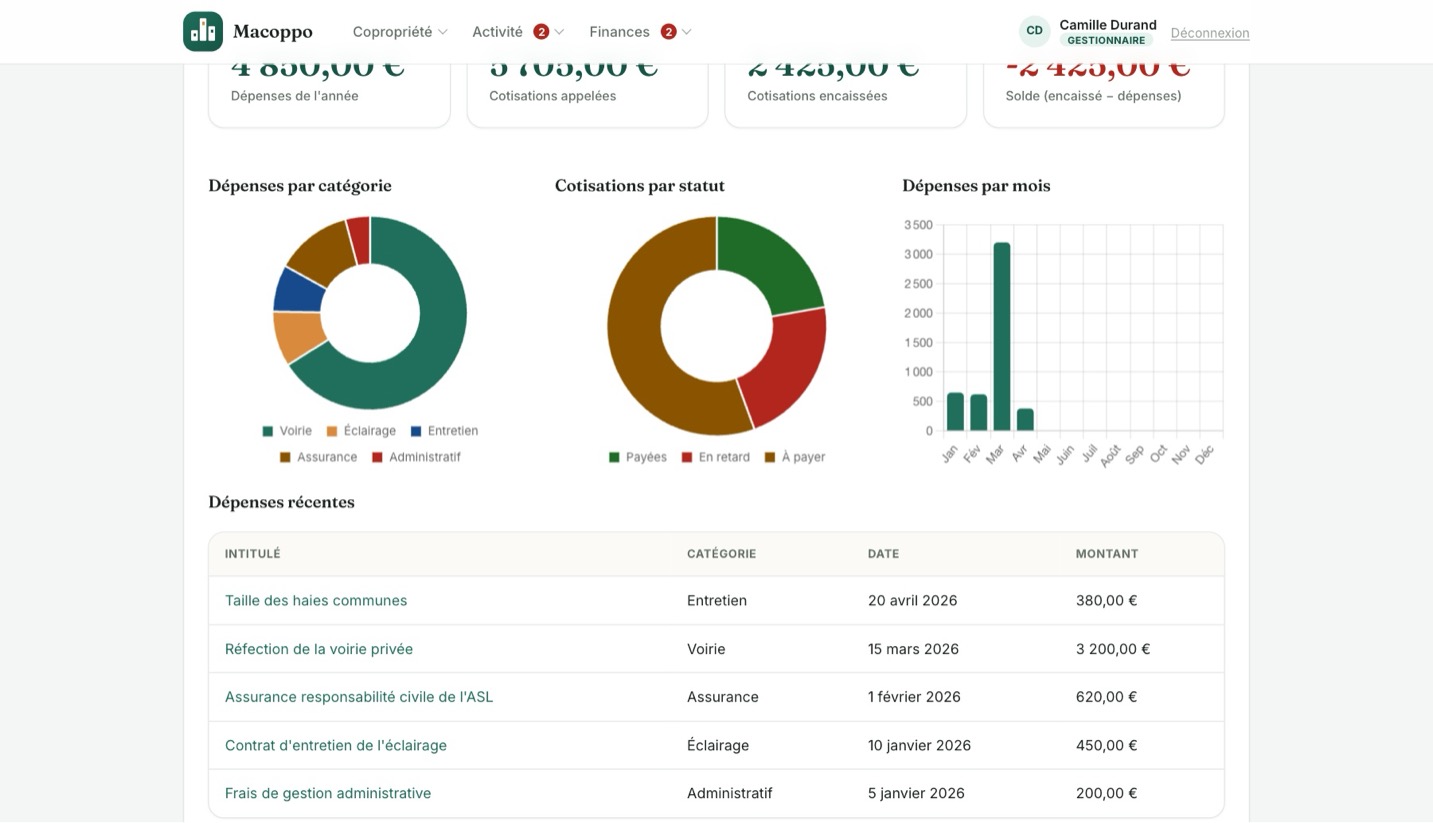The width and height of the screenshot is (1433, 823).
Task: Open the Taille des haies communes expense
Action: (316, 601)
